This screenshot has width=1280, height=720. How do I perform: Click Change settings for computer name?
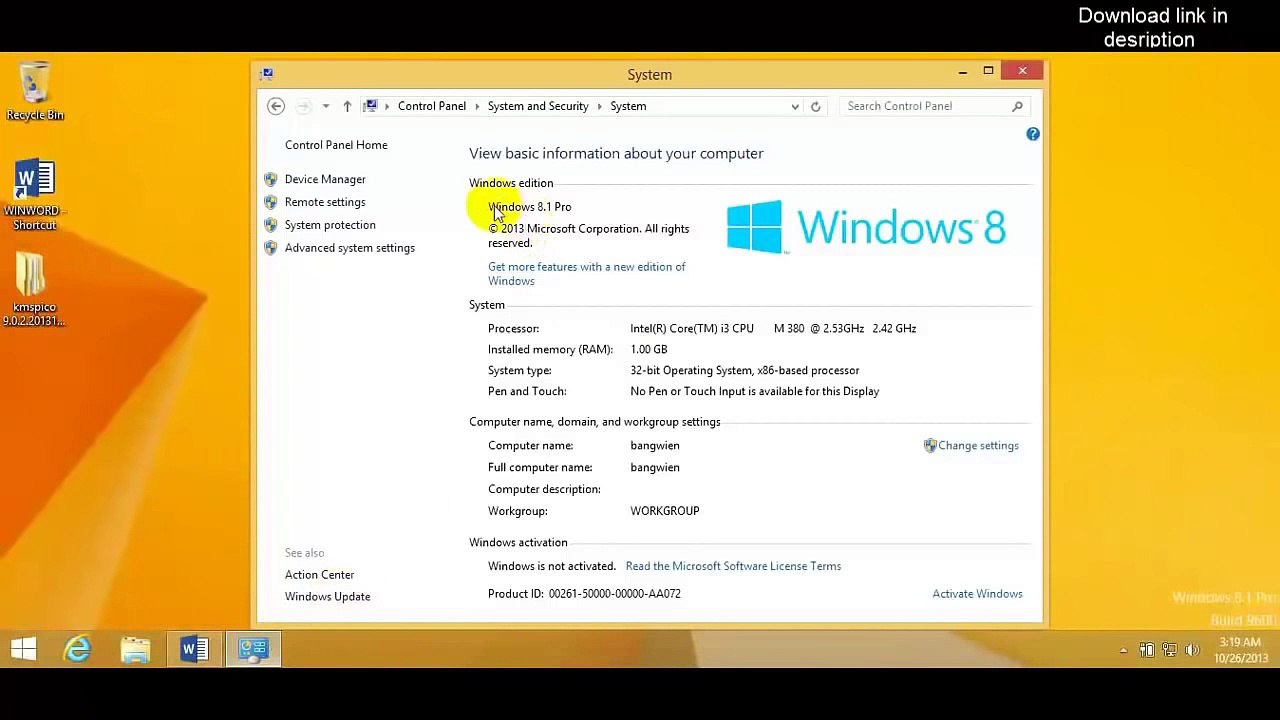[978, 446]
